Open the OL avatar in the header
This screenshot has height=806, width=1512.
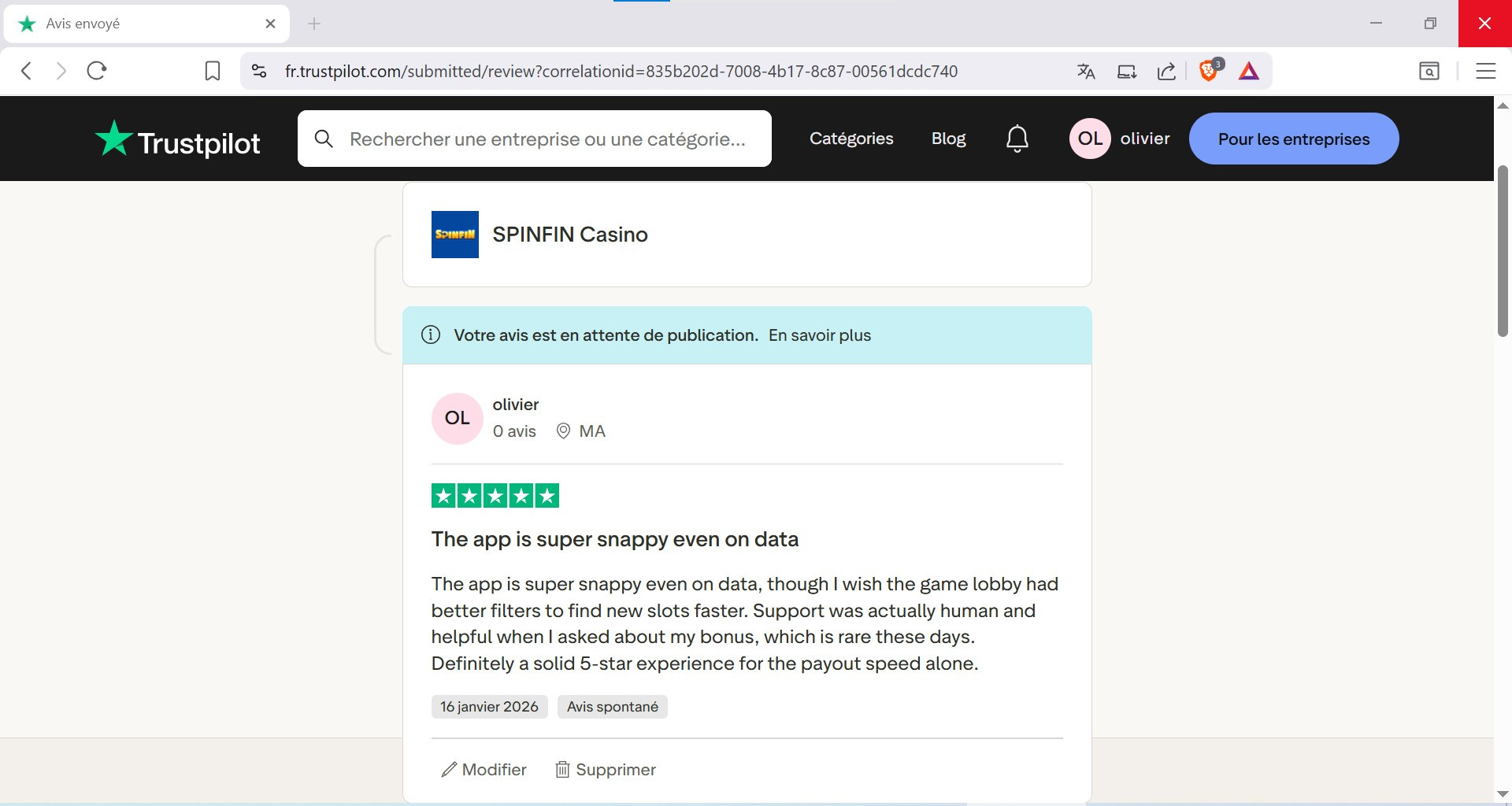coord(1090,139)
